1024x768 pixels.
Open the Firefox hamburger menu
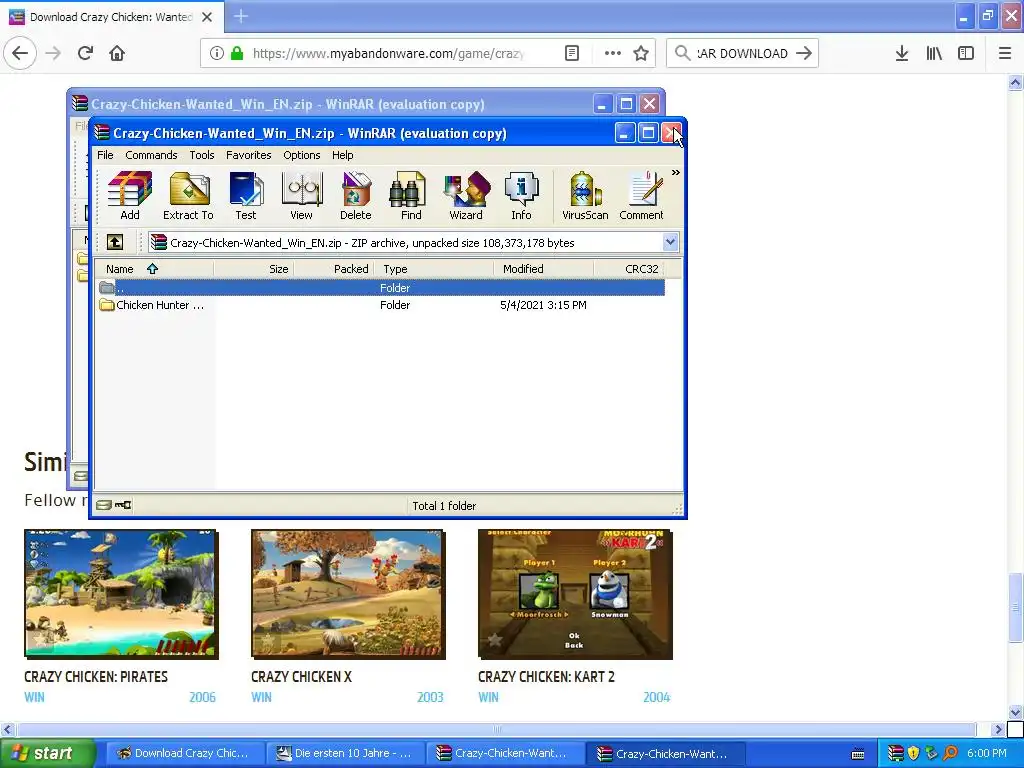[1005, 54]
